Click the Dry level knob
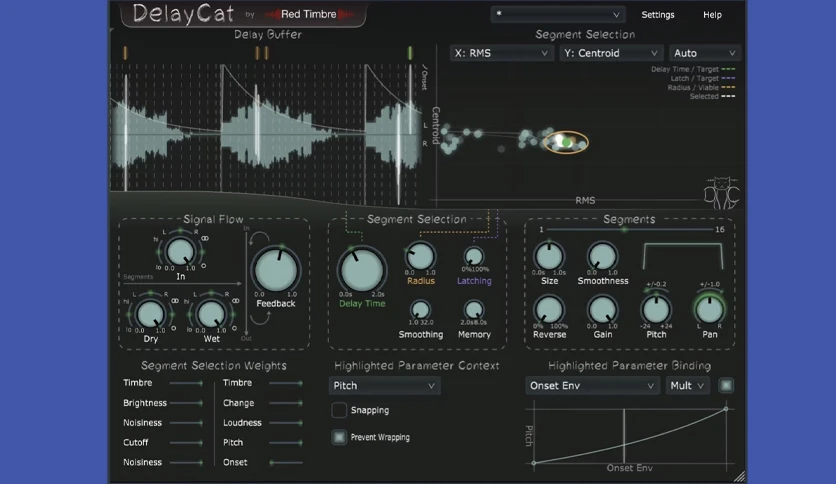This screenshot has width=836, height=484. [150, 313]
